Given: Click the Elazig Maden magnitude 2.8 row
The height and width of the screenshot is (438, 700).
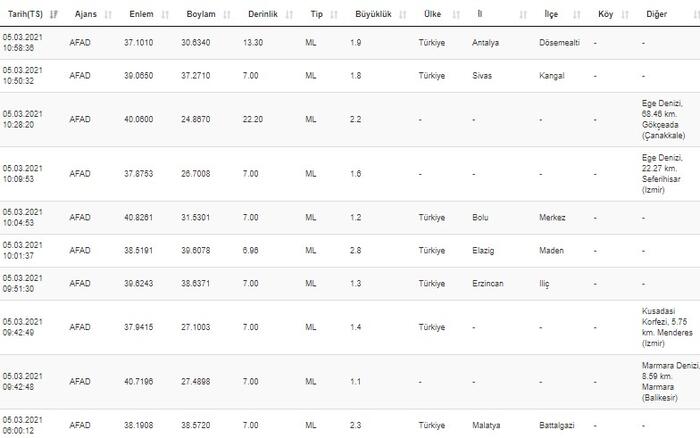Looking at the screenshot, I should tap(350, 250).
